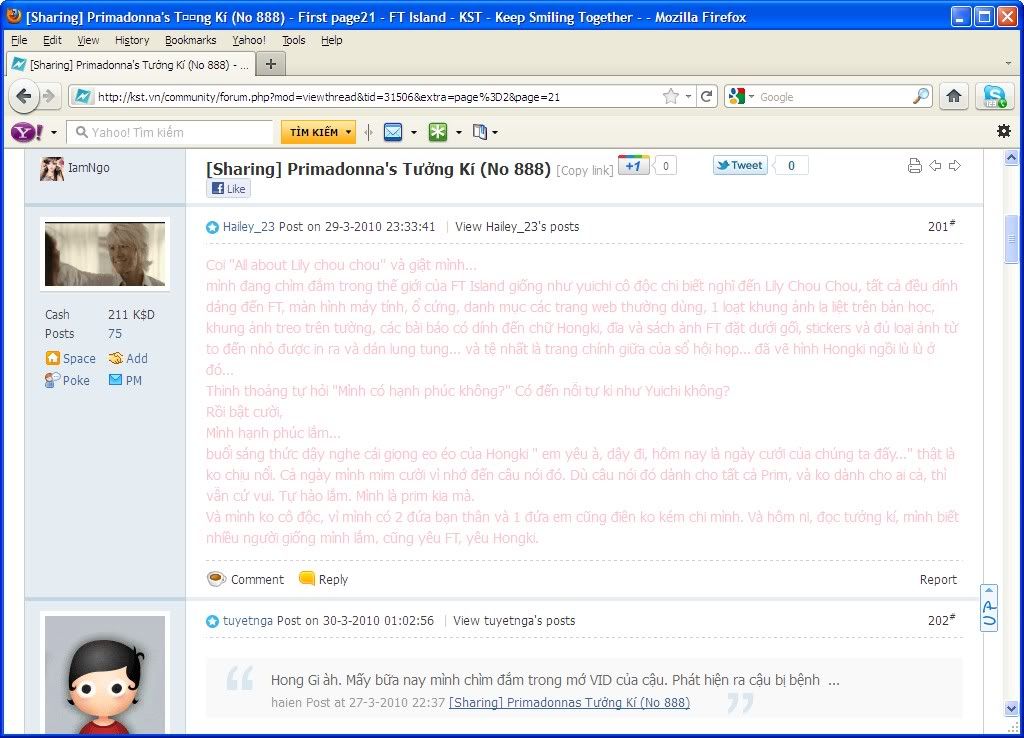1024x738 pixels.
Task: Reload the page with the refresh icon
Action: (x=706, y=97)
